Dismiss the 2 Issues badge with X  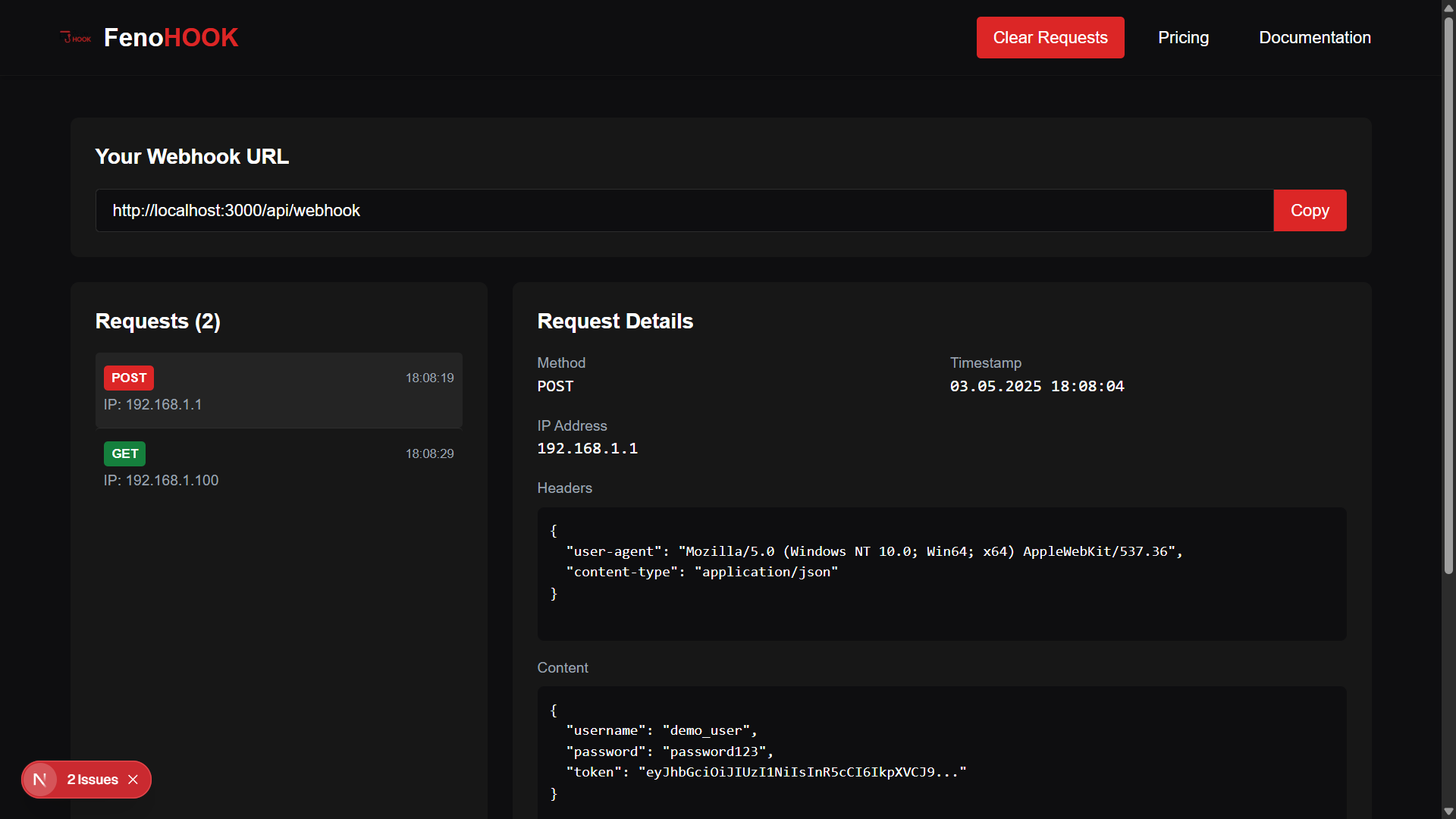(x=133, y=780)
